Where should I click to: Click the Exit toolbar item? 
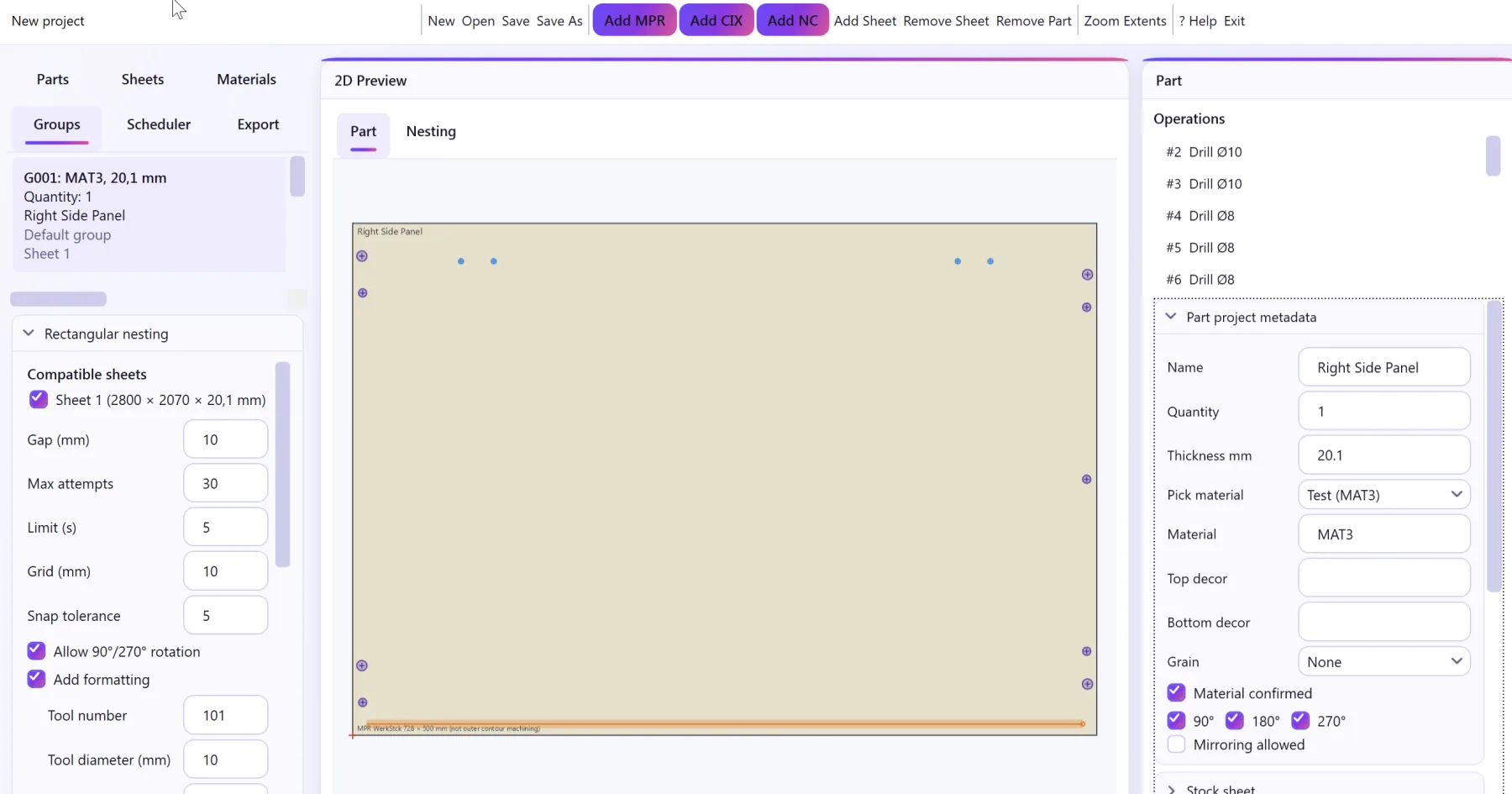[1234, 21]
